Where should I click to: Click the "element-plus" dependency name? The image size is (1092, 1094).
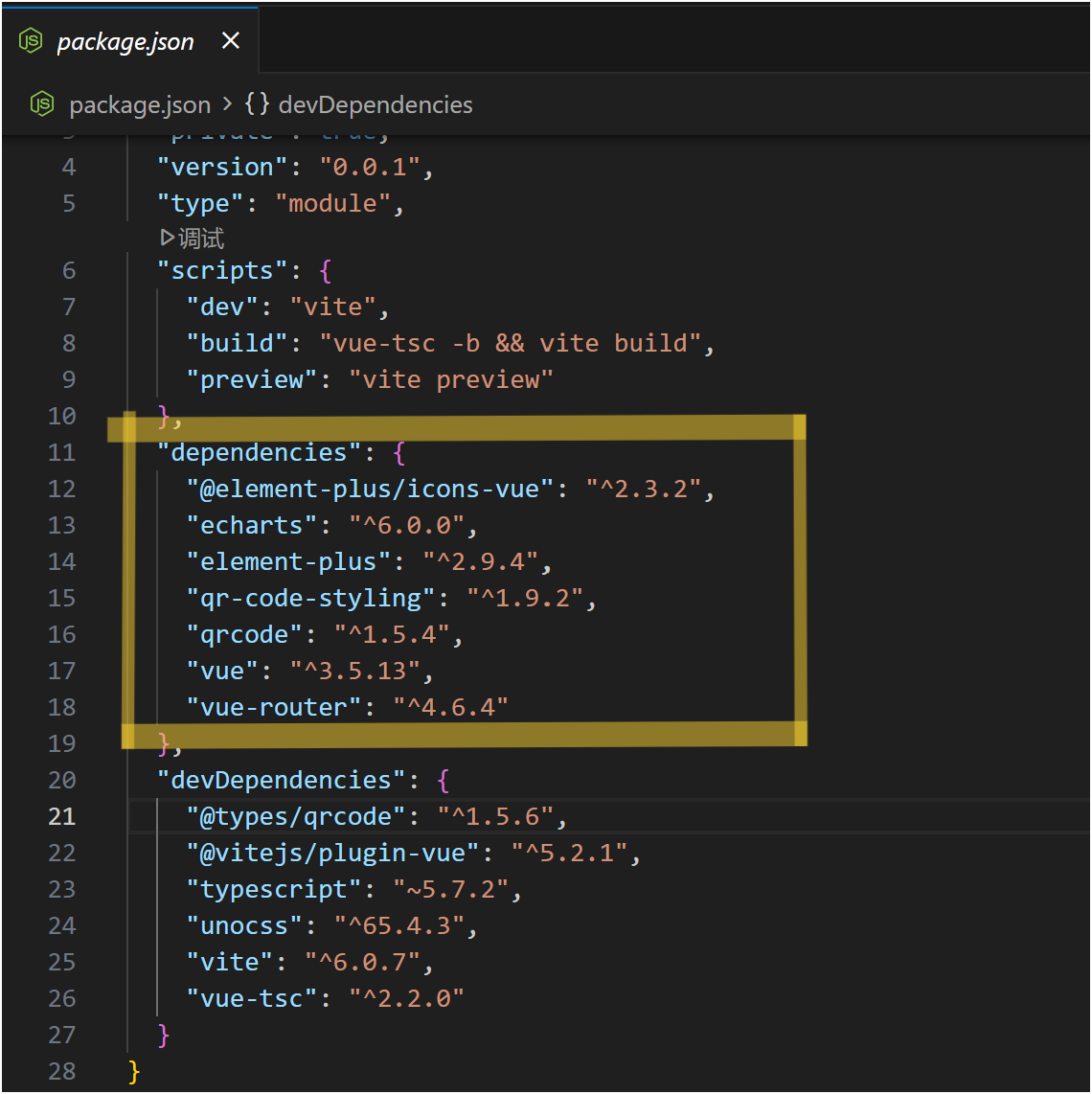(288, 561)
